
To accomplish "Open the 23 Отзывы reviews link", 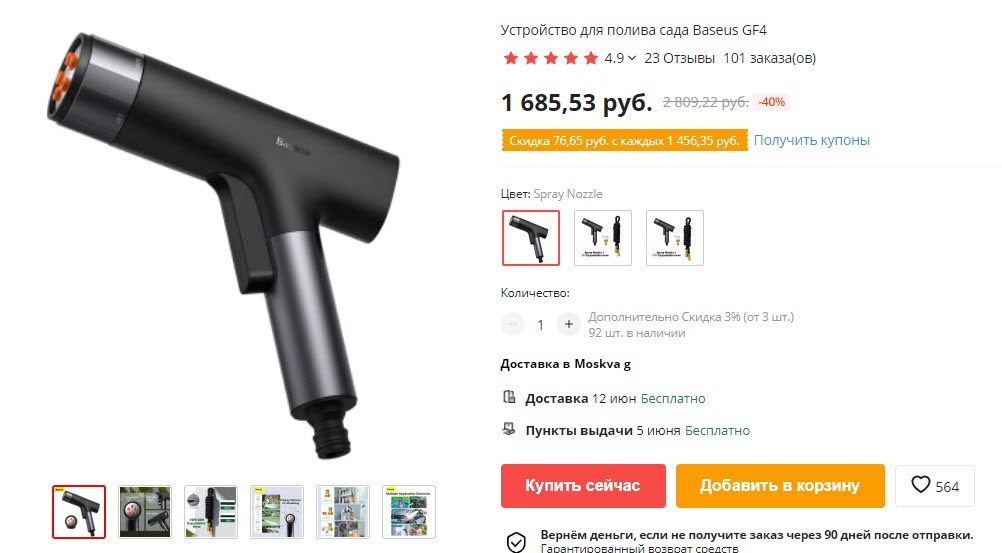I will (x=679, y=58).
